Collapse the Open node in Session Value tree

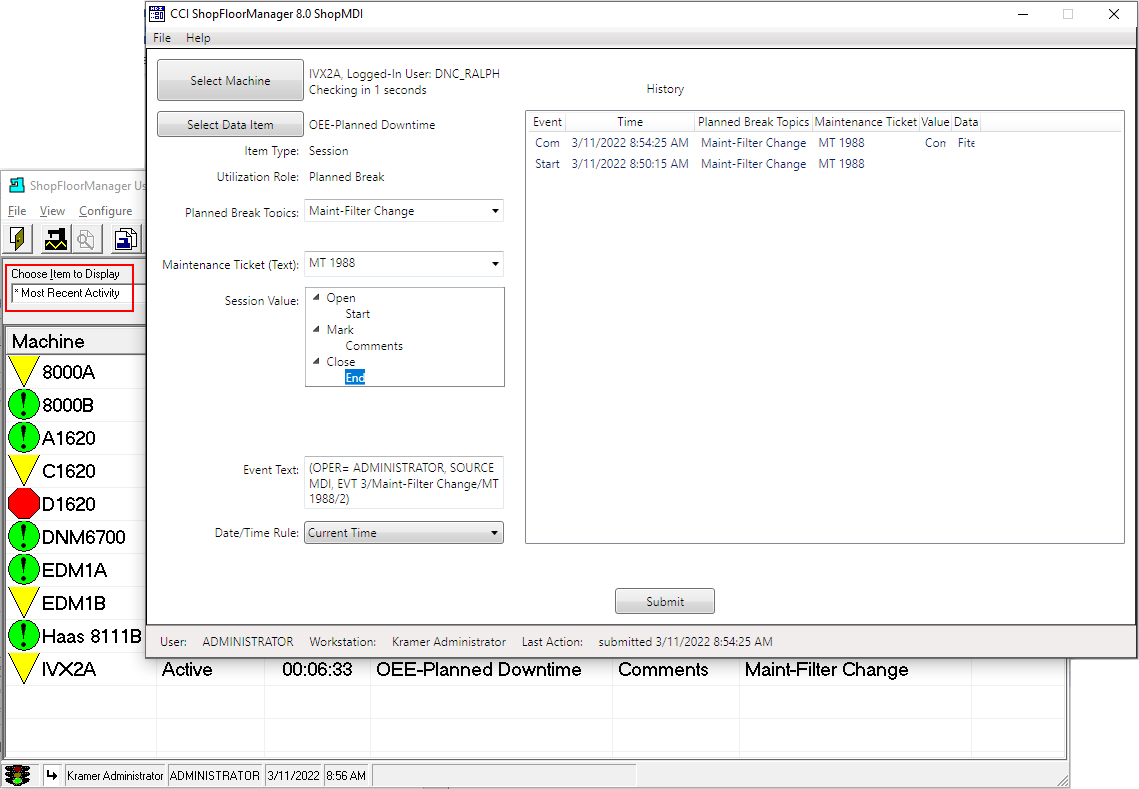(x=316, y=297)
